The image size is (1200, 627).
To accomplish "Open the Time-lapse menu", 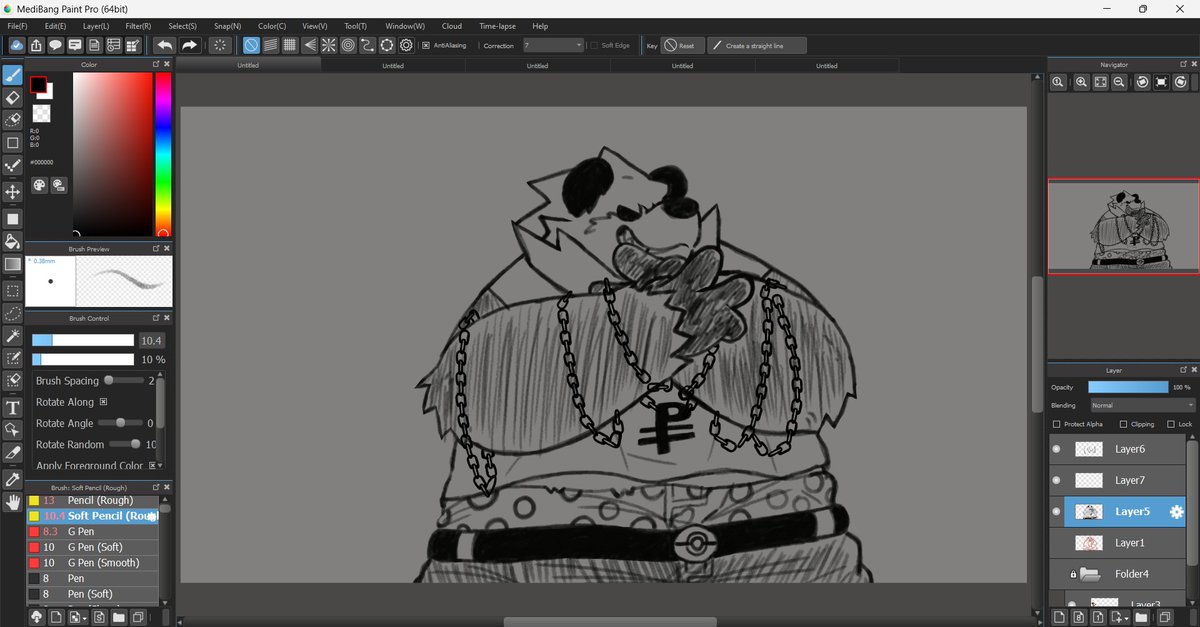I will click(497, 26).
